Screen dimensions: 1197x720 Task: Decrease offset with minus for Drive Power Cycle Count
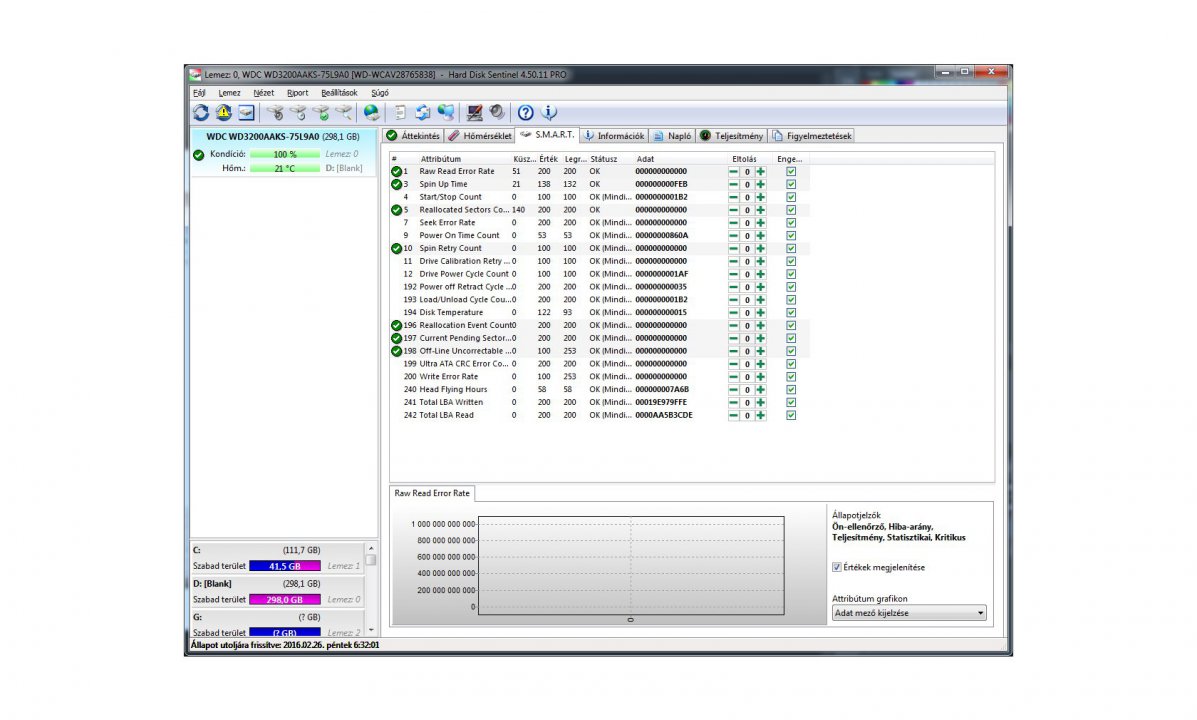point(733,274)
